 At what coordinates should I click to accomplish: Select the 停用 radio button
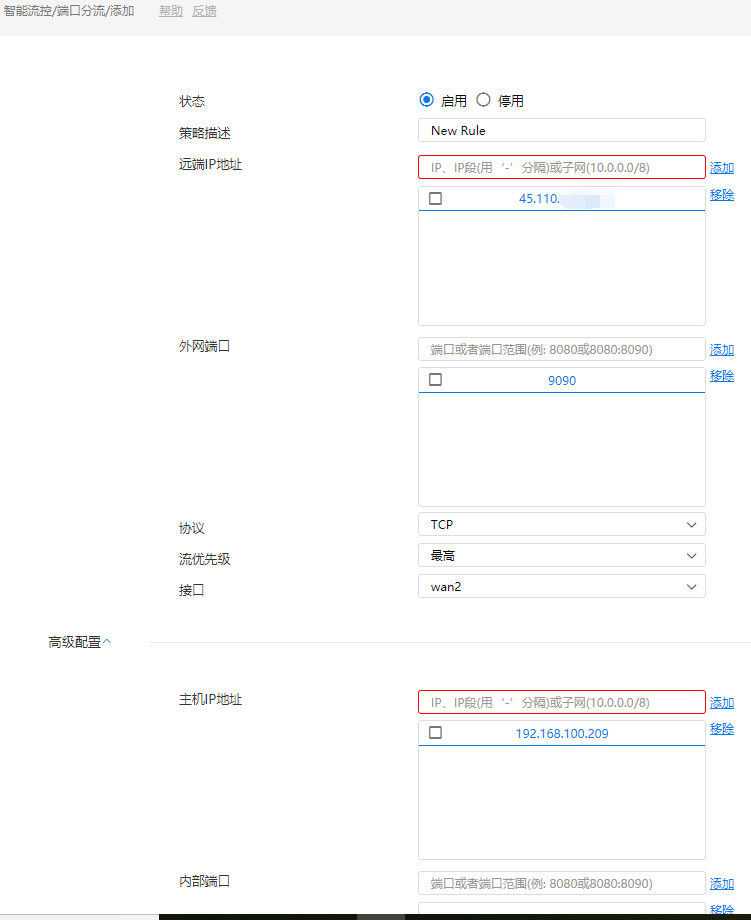[484, 100]
